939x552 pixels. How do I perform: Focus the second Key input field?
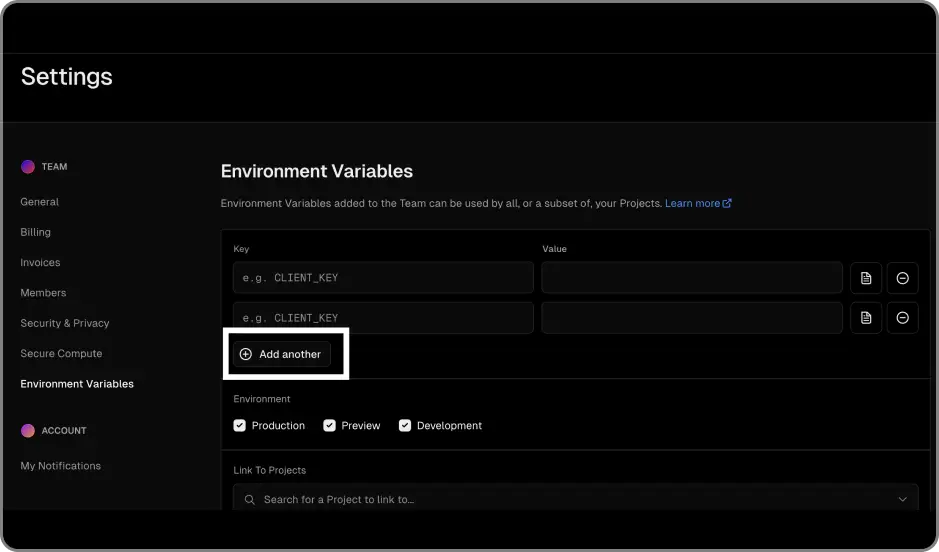click(x=383, y=318)
